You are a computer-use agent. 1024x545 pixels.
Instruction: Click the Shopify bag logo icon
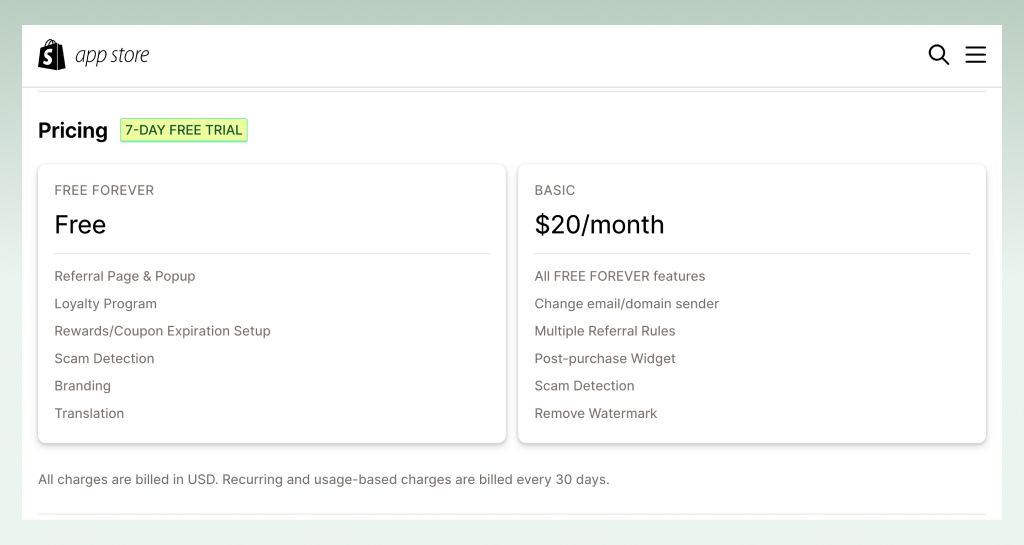(52, 55)
